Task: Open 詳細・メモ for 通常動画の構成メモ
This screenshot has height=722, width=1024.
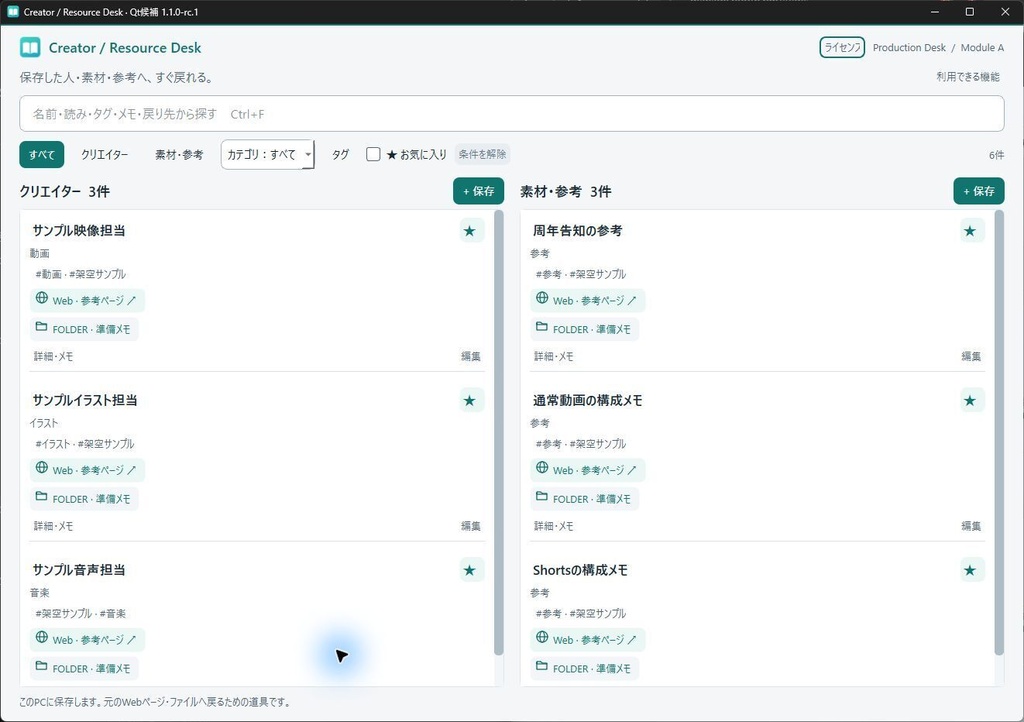Action: pos(554,526)
